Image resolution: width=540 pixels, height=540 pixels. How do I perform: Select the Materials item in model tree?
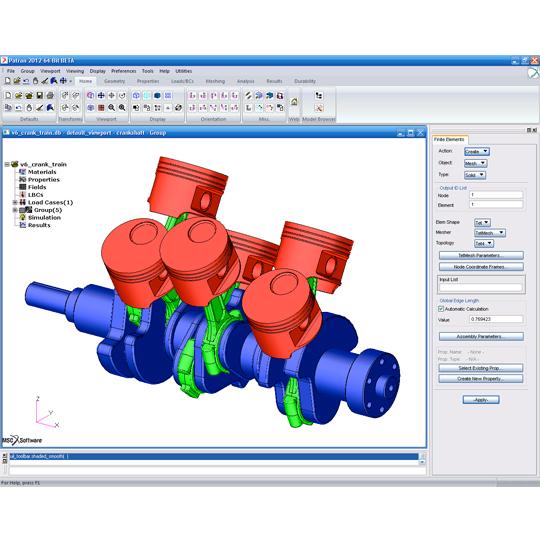(x=42, y=172)
